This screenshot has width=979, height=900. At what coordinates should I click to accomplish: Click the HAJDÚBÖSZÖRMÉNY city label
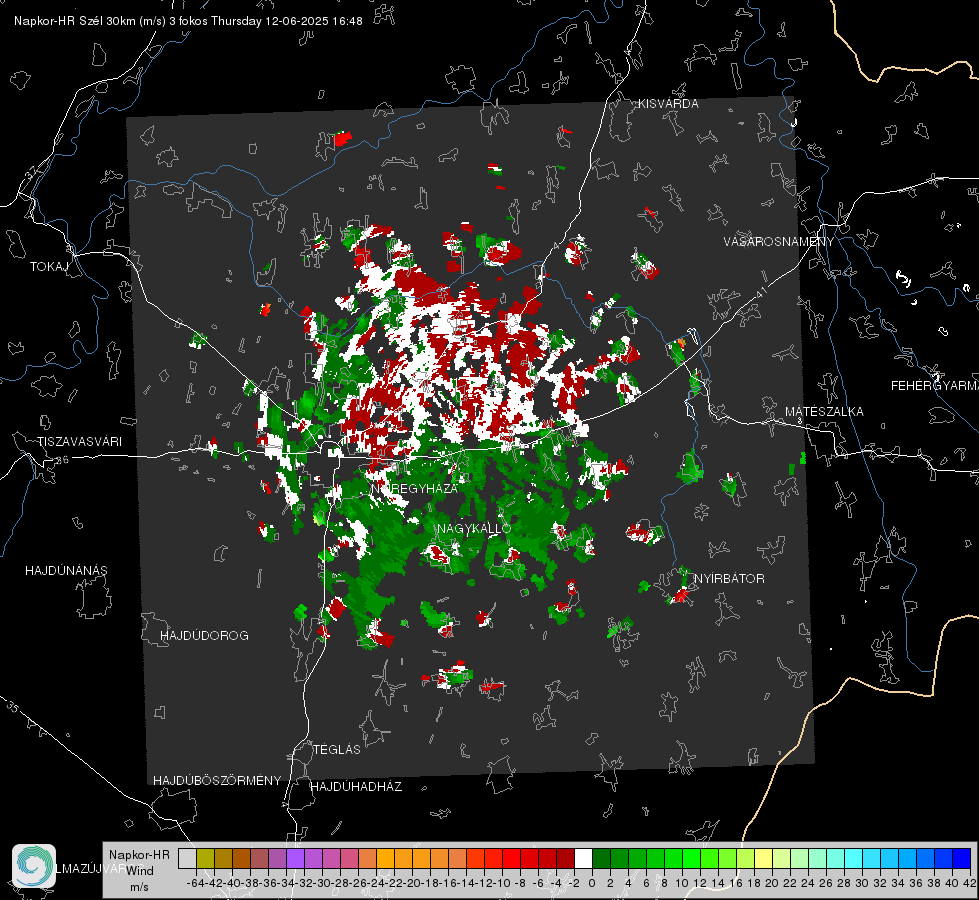pos(217,780)
